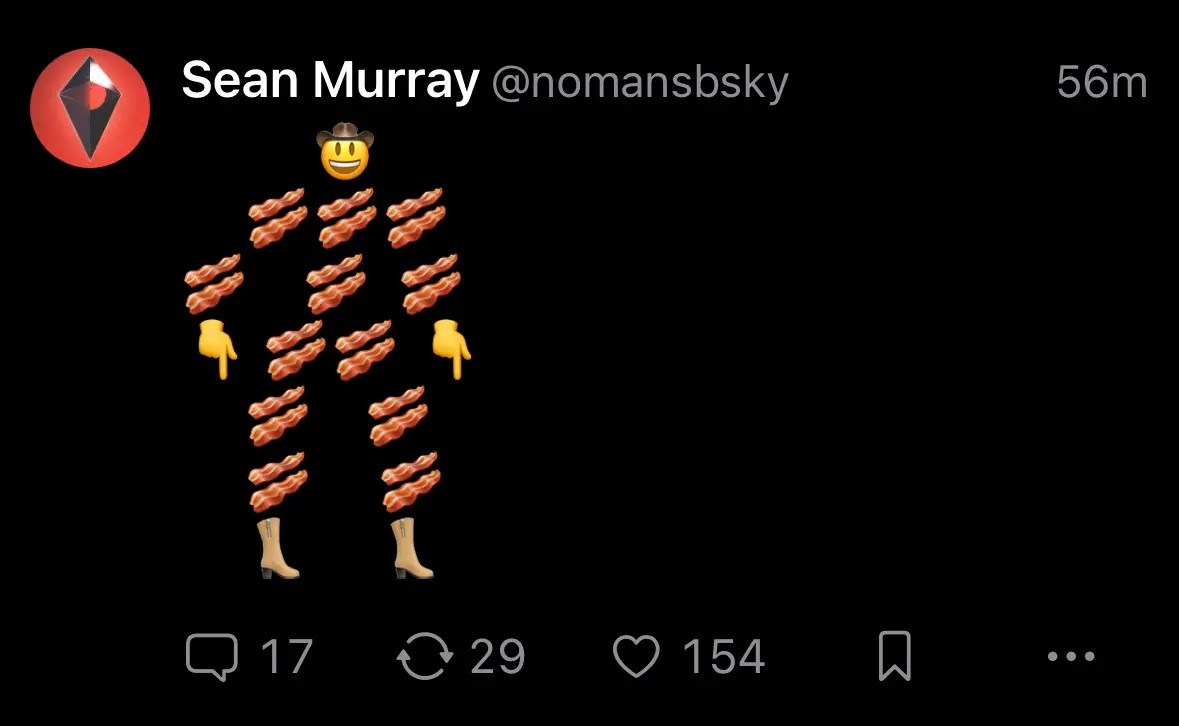Open Sean Murray's profile via display name

coord(330,81)
